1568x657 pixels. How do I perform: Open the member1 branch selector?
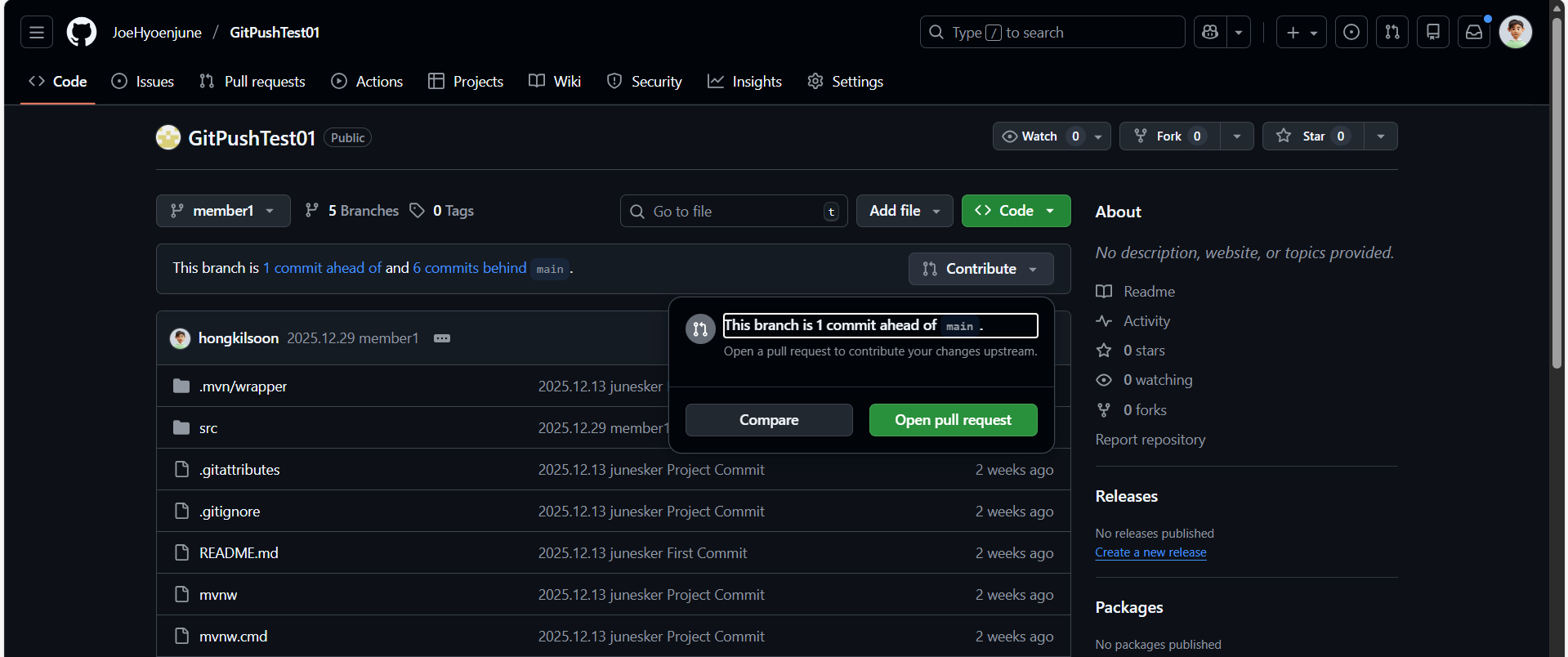pyautogui.click(x=223, y=211)
